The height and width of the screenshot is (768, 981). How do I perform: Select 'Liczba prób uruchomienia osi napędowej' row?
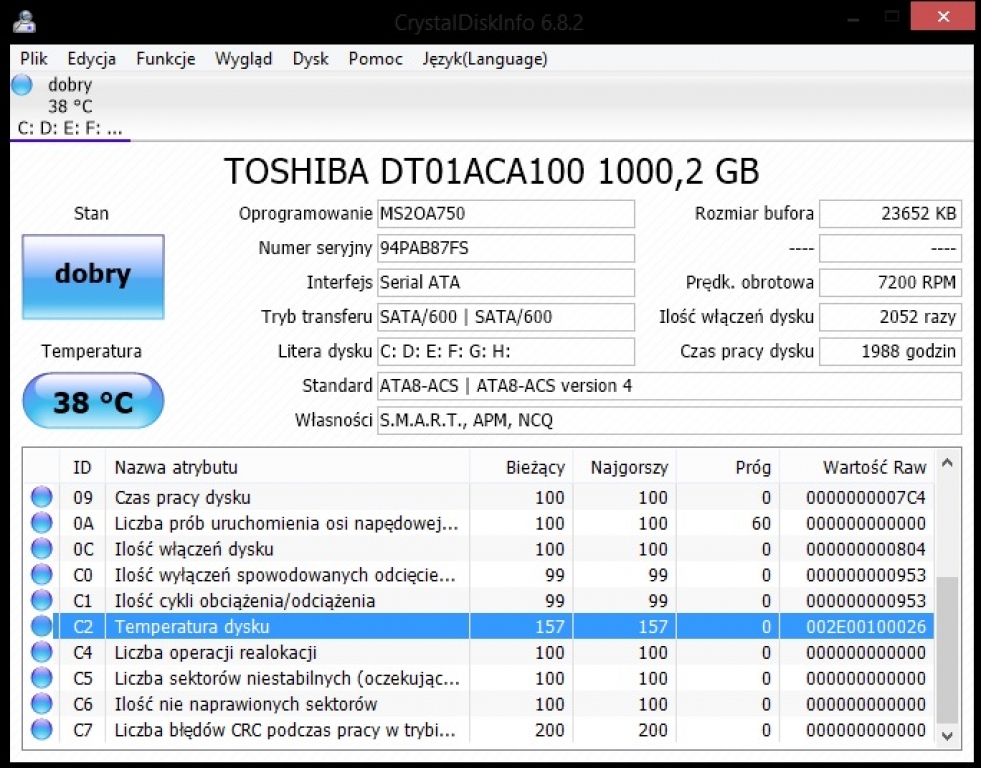[x=479, y=523]
